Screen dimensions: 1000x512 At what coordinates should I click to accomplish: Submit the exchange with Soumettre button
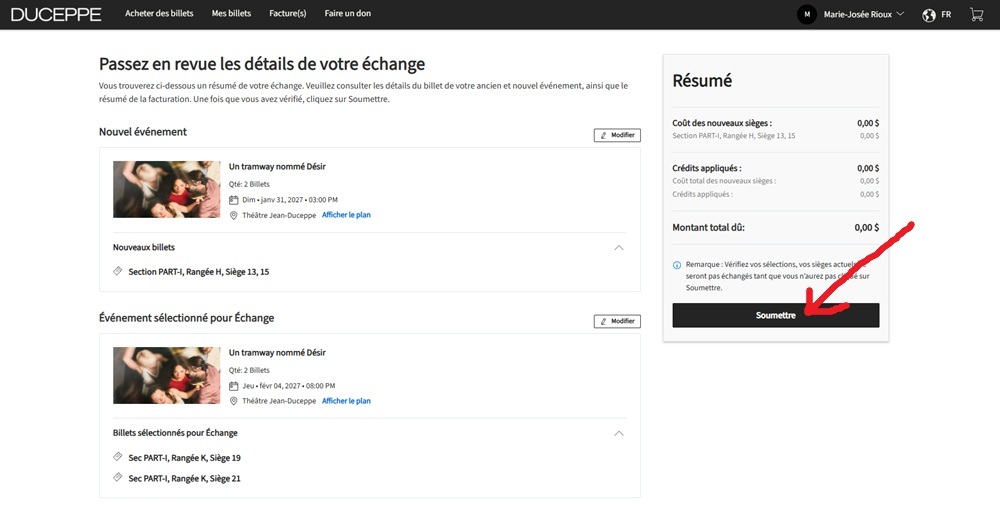tap(776, 315)
